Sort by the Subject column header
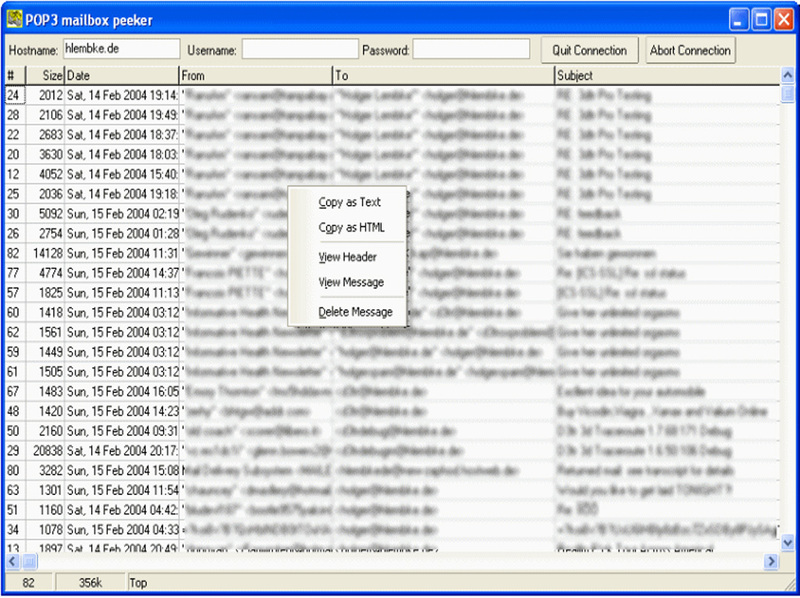This screenshot has width=800, height=598. [x=667, y=76]
